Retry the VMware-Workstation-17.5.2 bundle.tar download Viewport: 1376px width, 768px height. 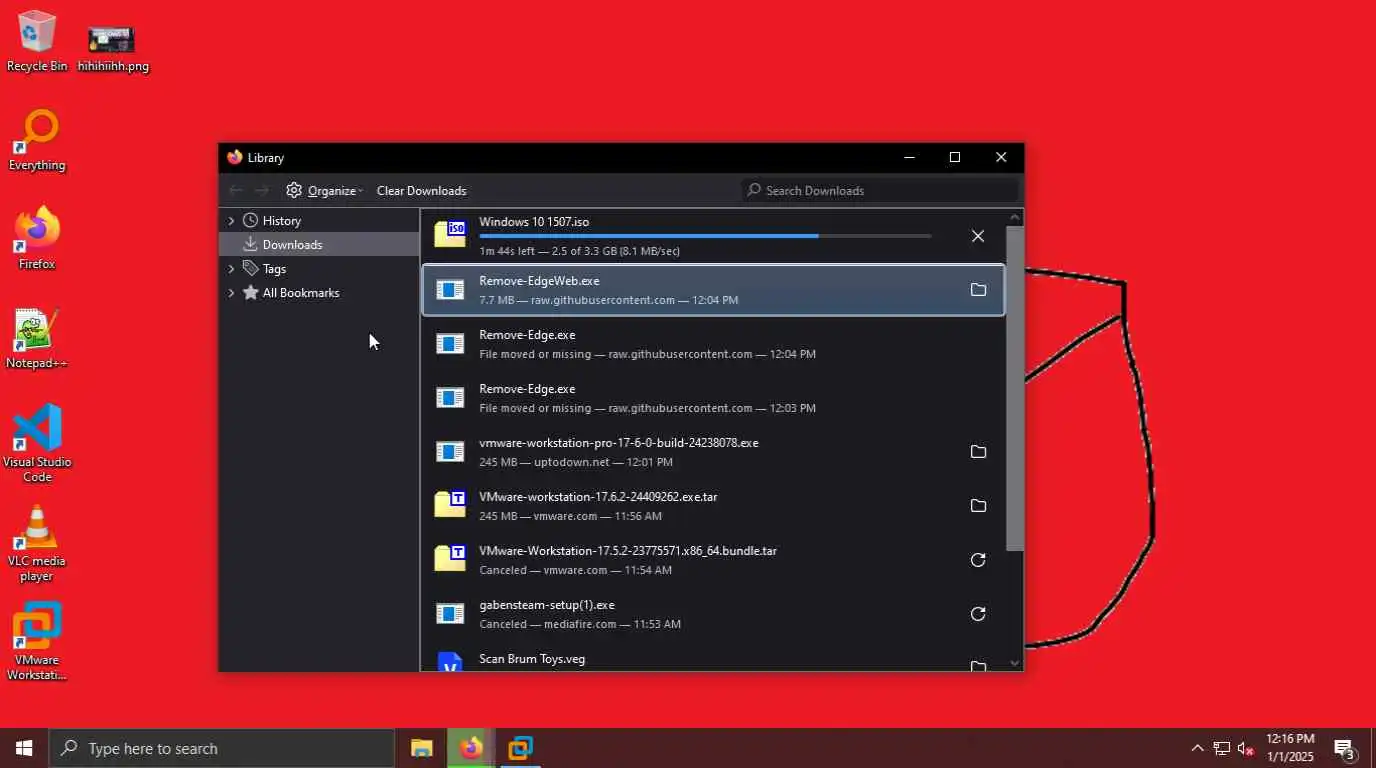coord(978,560)
